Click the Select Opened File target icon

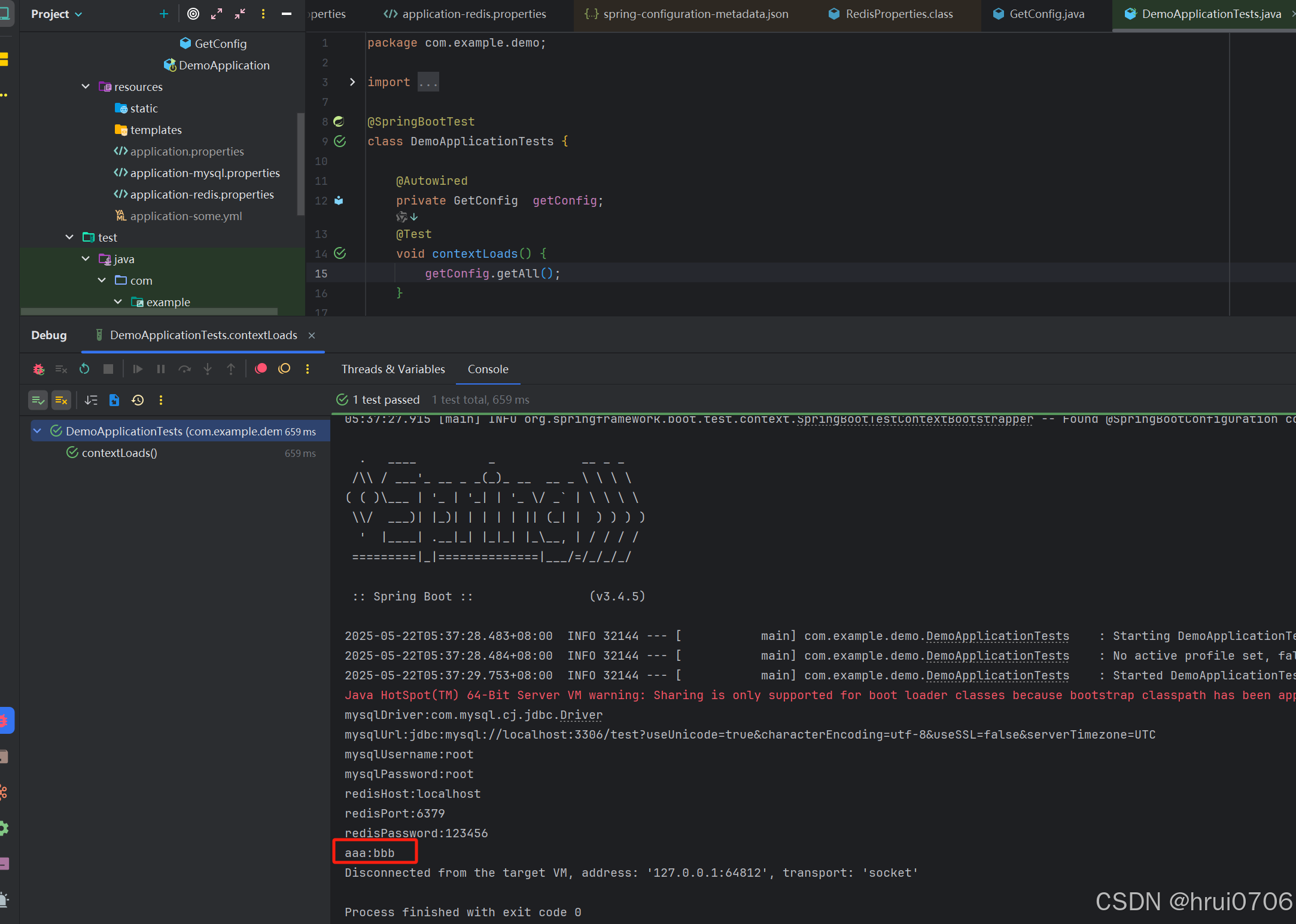193,14
